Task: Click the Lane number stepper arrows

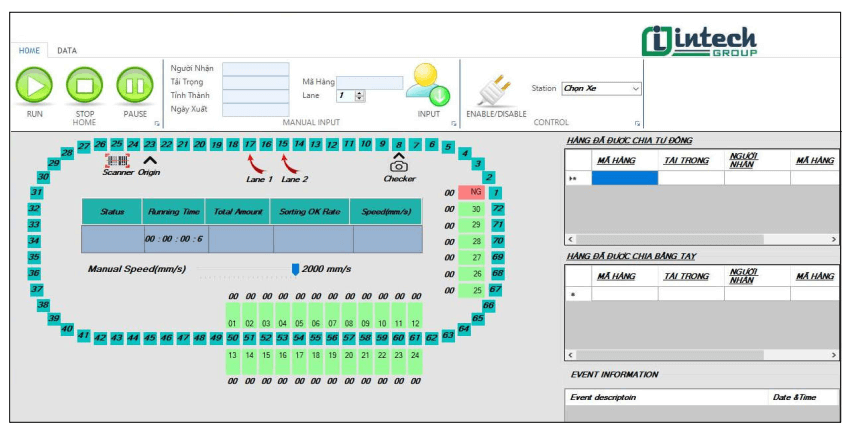Action: (359, 96)
